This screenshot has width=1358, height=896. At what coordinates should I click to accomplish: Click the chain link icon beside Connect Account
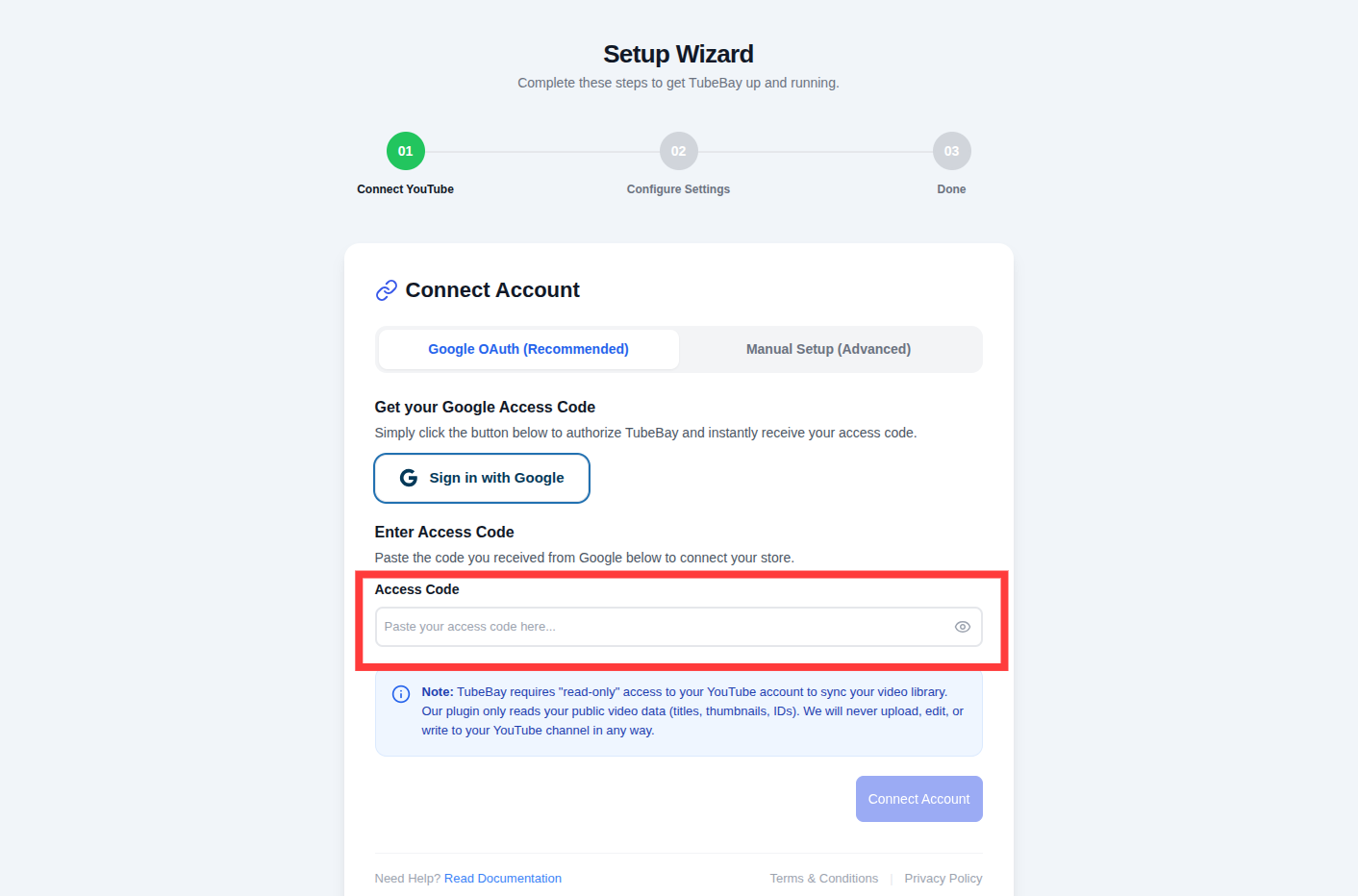click(387, 290)
